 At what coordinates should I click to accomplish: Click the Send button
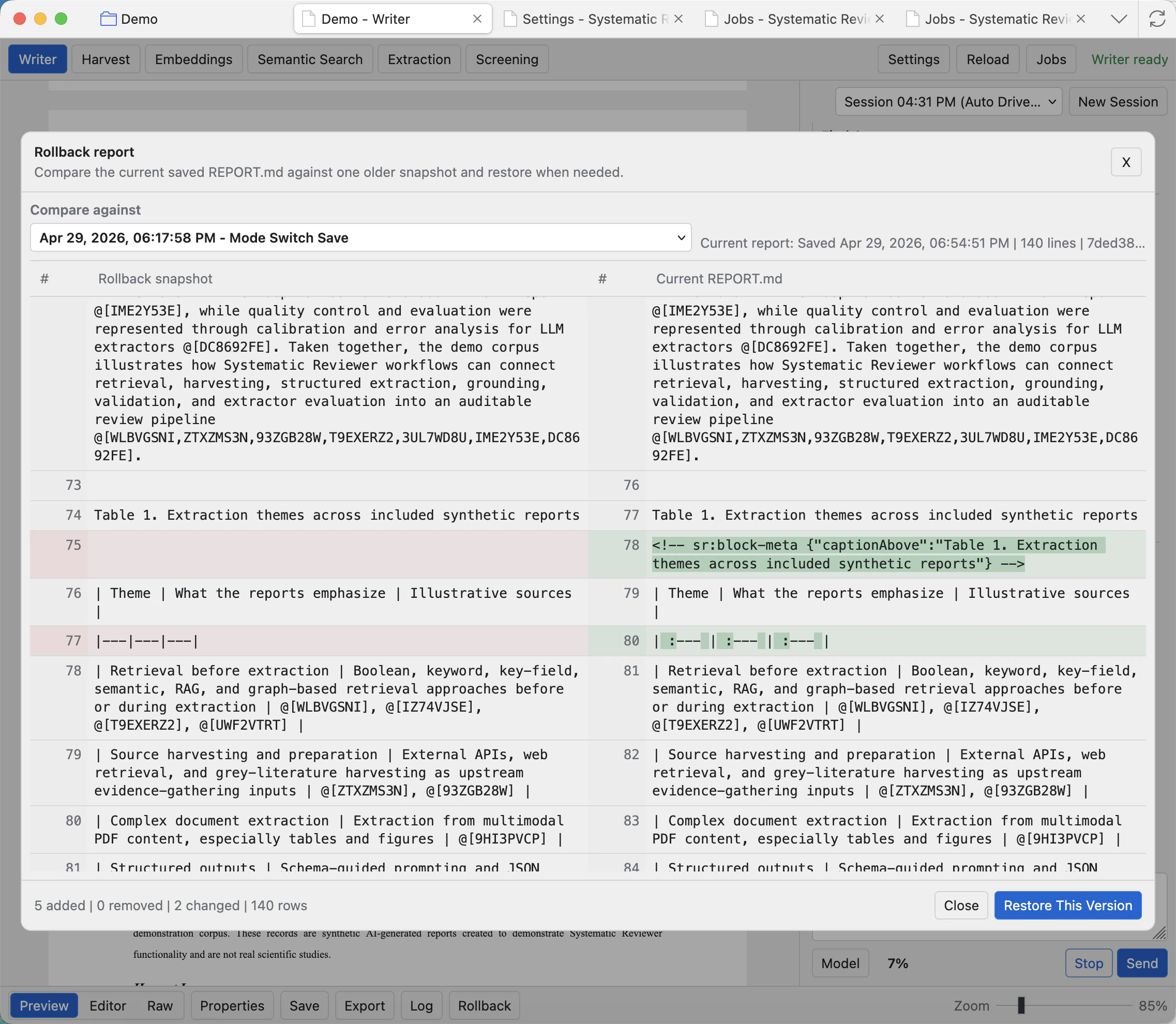[x=1142, y=963]
